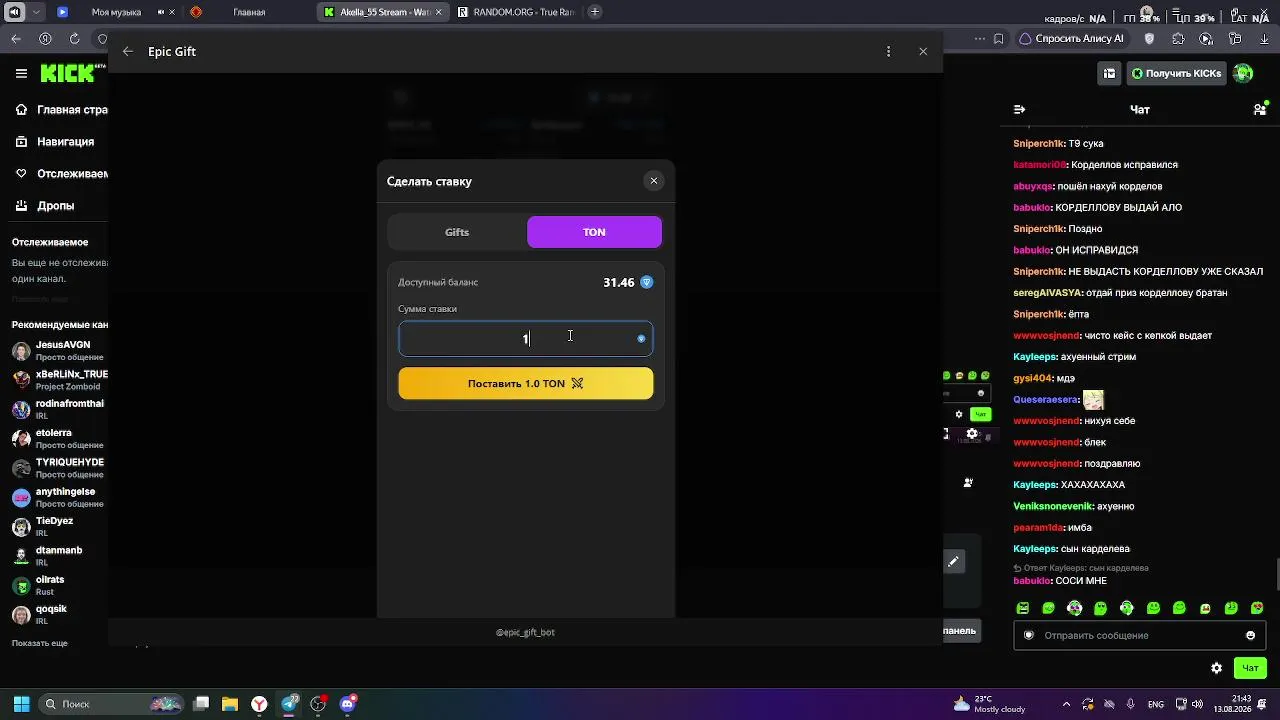
Task: Open xBeRLINx_TRUE recommended channel
Action: click(x=58, y=380)
